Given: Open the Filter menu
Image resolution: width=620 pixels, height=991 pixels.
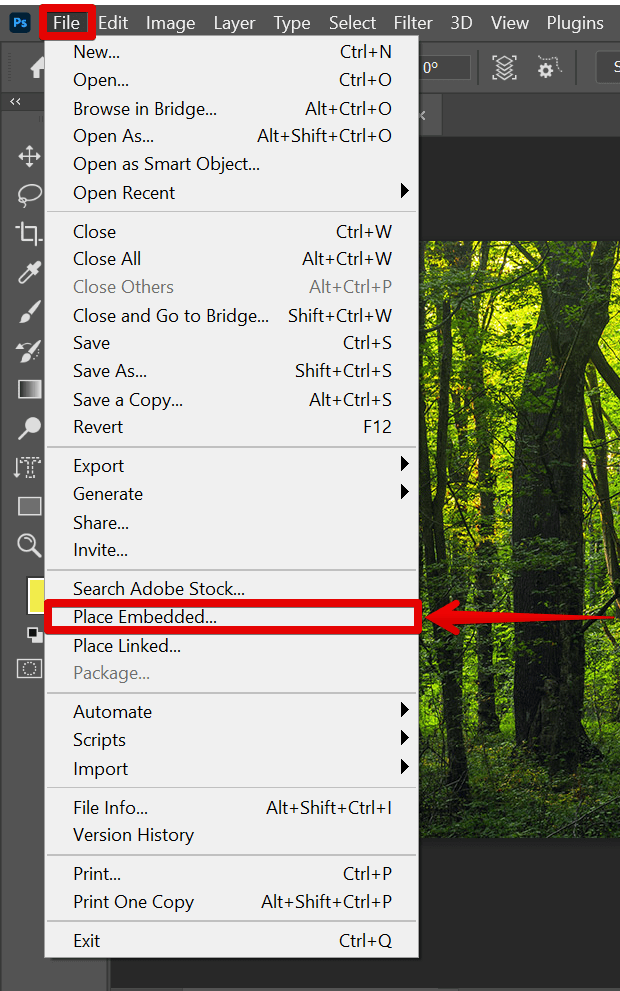Looking at the screenshot, I should click(412, 21).
